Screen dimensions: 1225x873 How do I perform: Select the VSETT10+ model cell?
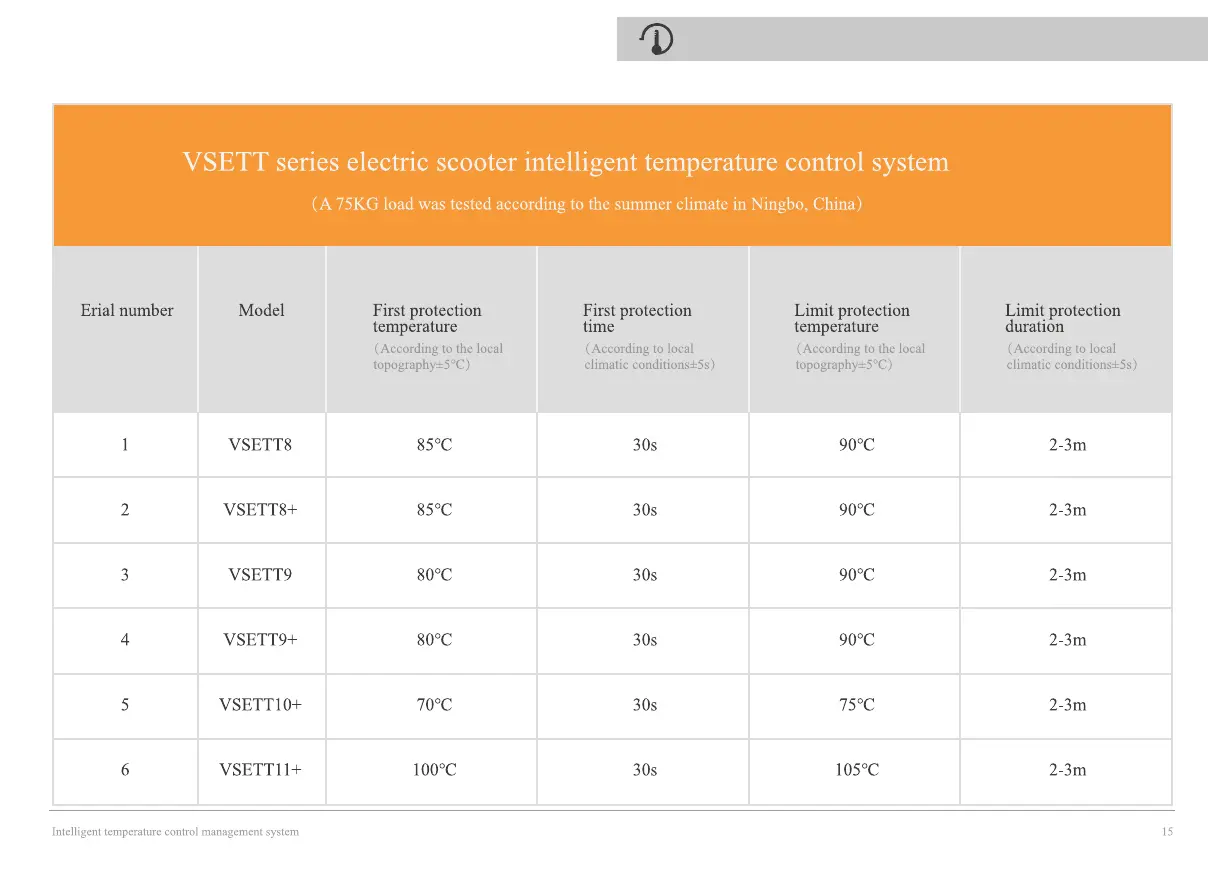click(260, 705)
